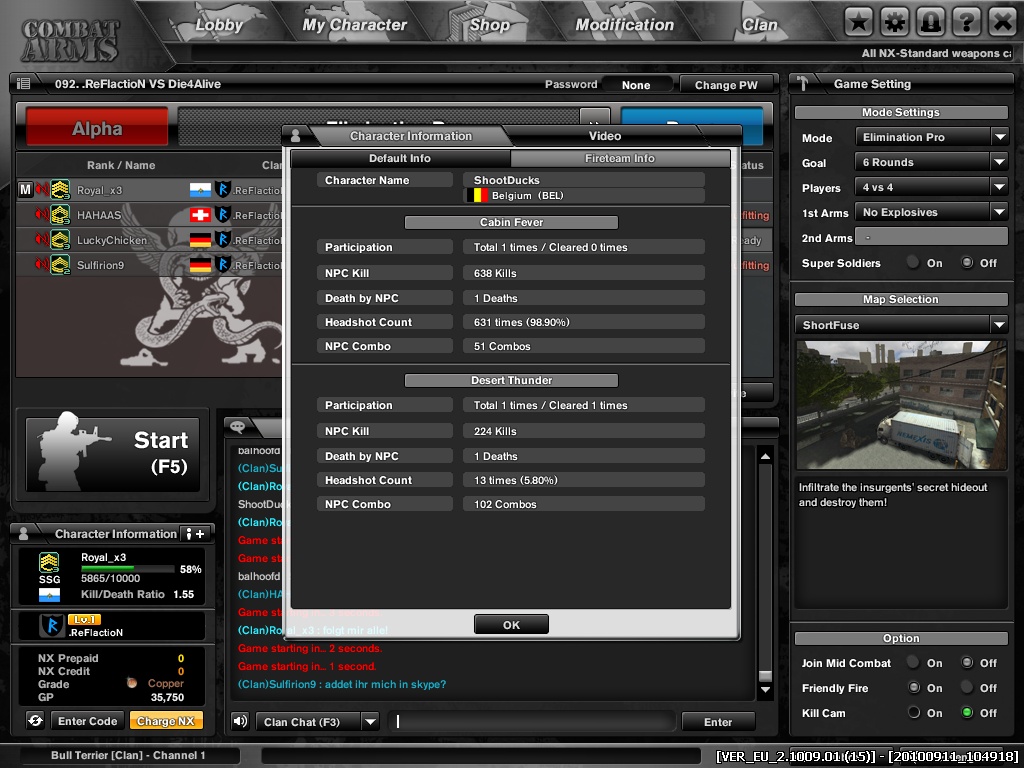This screenshot has width=1024, height=768.
Task: Click the Swiss flag in HAHAAS's row
Action: click(x=200, y=215)
